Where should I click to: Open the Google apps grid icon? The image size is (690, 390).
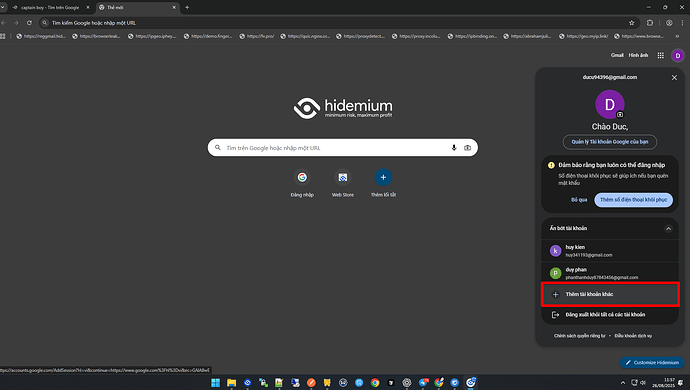(661, 55)
